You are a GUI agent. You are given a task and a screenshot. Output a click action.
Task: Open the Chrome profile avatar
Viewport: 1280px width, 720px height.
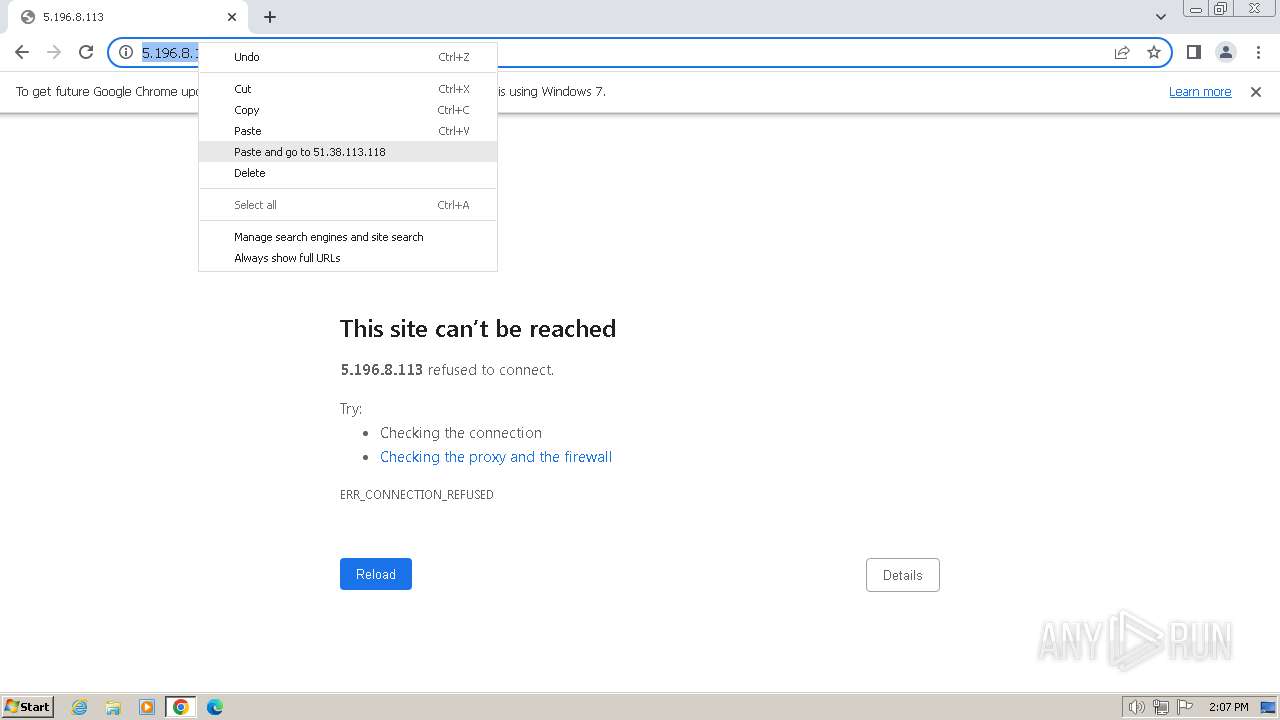1226,52
